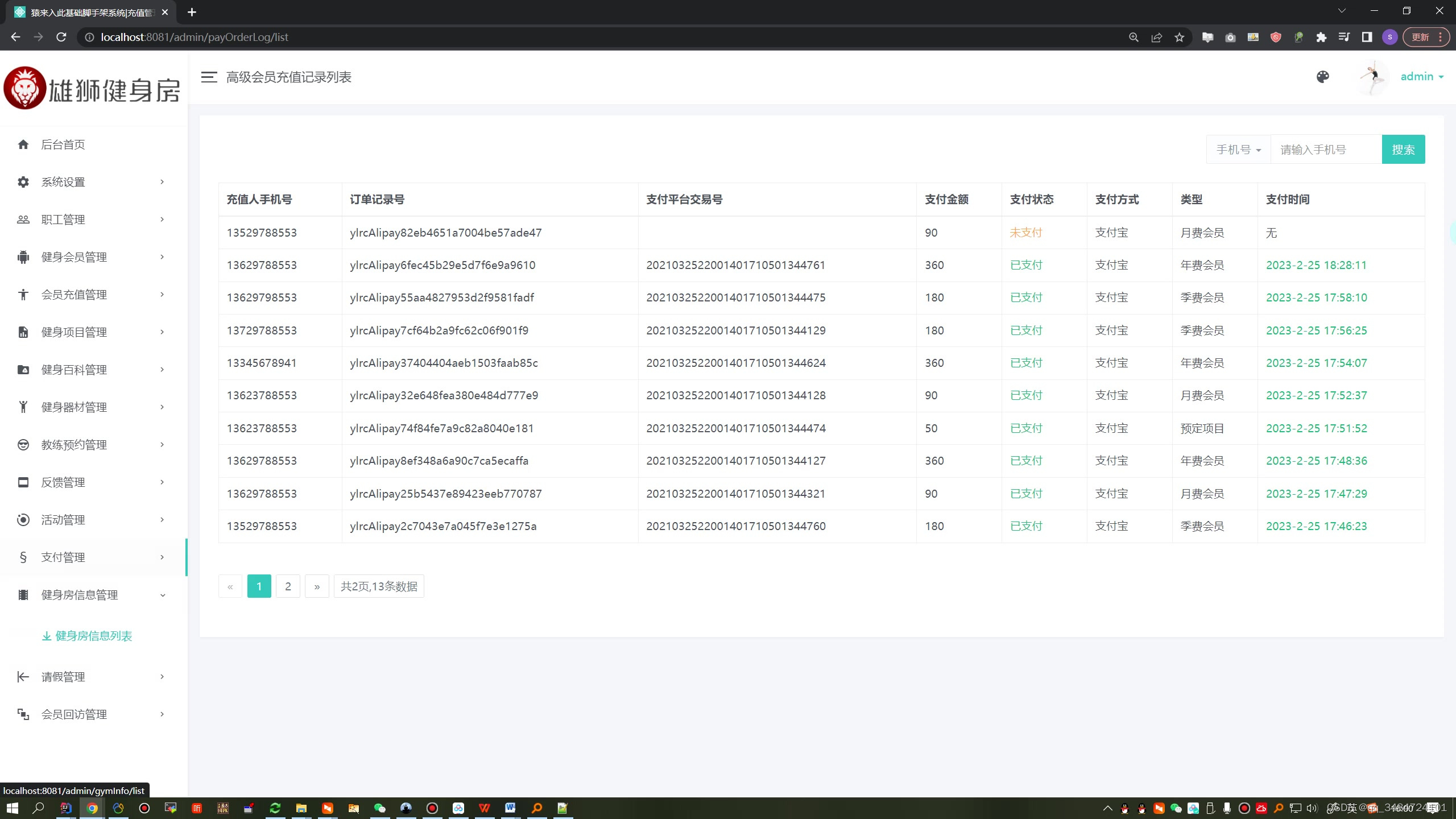
Task: Click the dumbbell icon beside 健身器材管理
Action: click(23, 407)
